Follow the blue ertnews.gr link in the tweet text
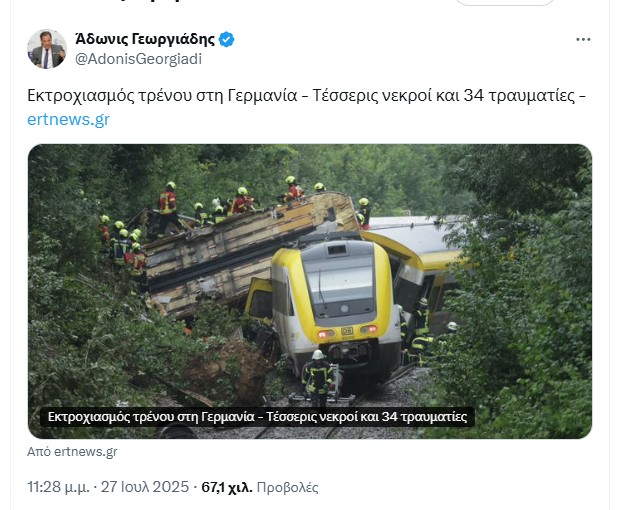 pos(68,119)
